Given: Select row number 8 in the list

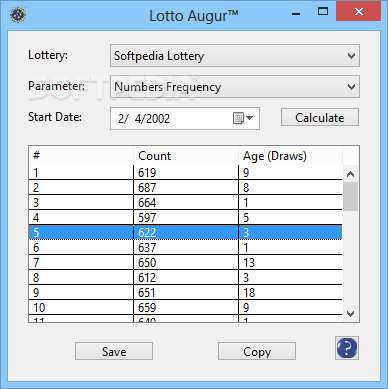Looking at the screenshot, I should point(186,278).
